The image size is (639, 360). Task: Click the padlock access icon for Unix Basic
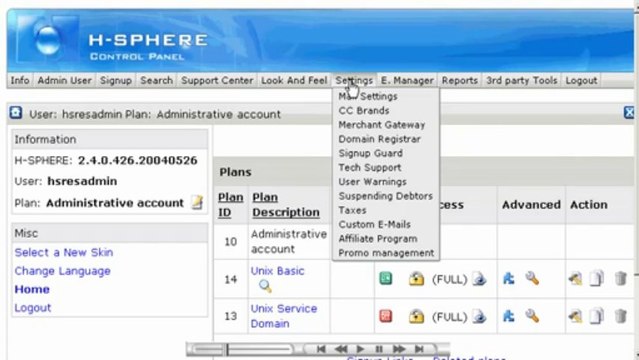pyautogui.click(x=416, y=279)
